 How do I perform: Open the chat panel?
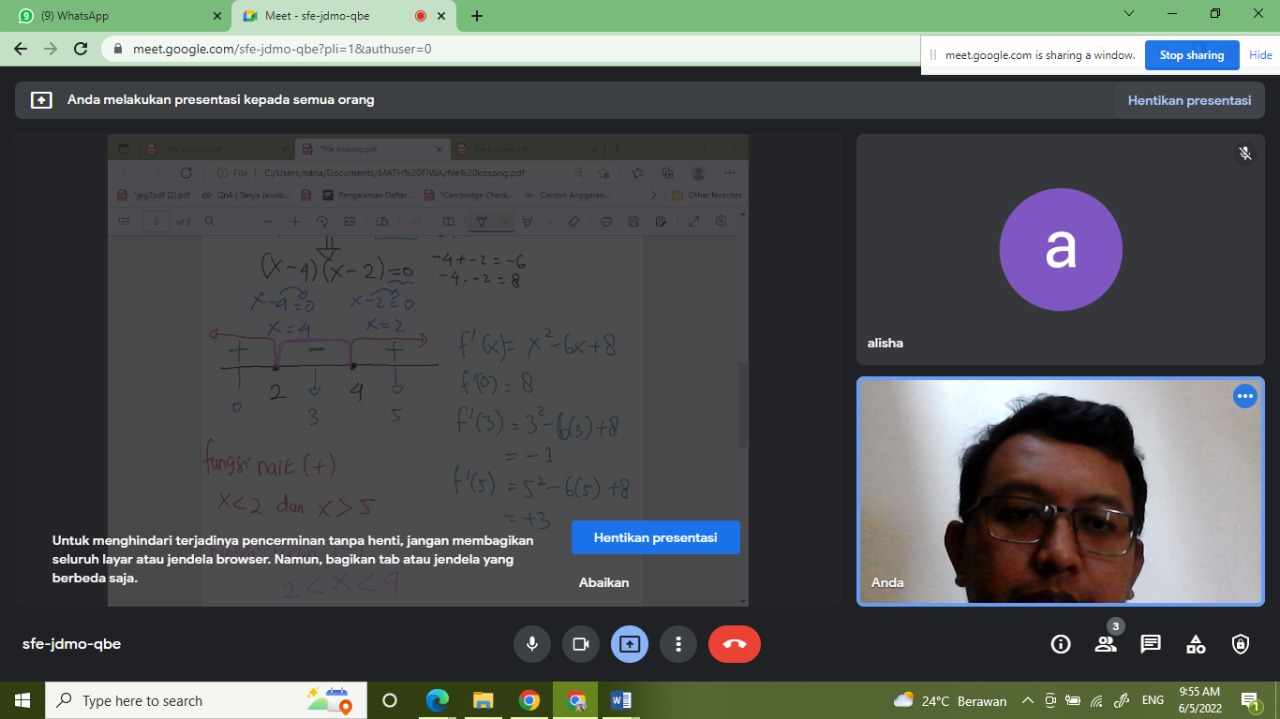pyautogui.click(x=1150, y=644)
